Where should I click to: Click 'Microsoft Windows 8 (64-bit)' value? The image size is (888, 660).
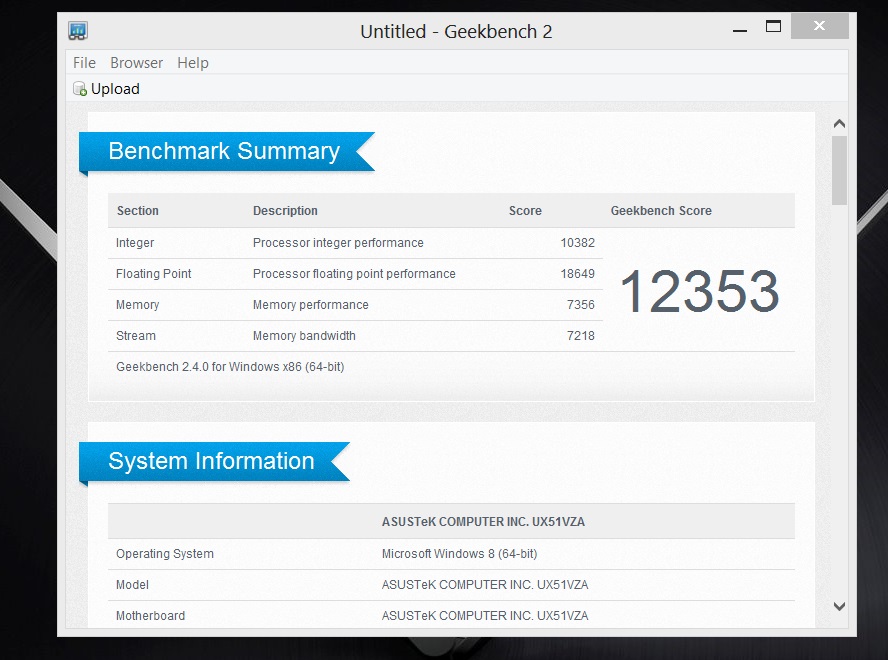coord(459,554)
